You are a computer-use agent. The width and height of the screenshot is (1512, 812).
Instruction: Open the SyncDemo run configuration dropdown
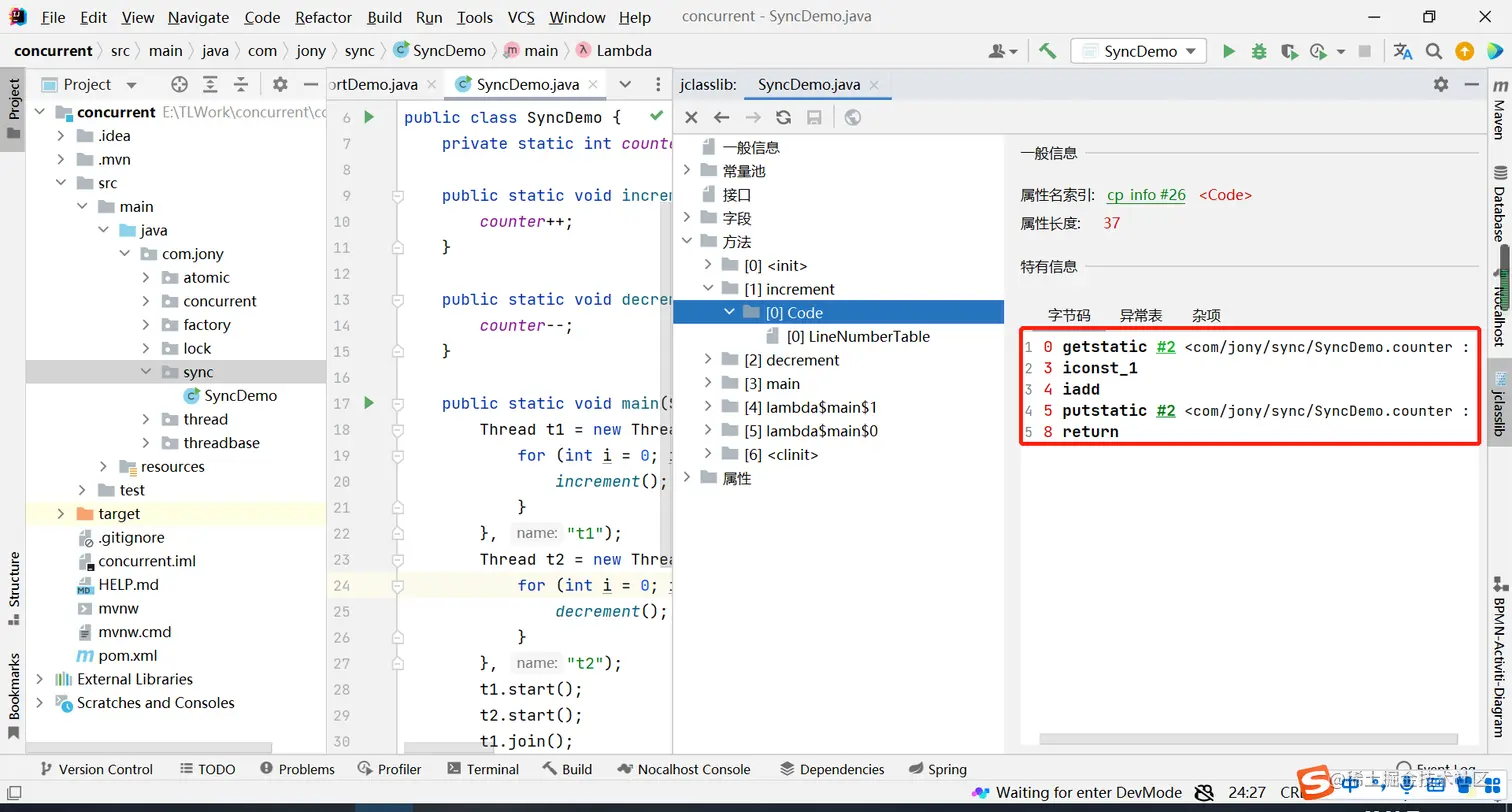coord(1138,51)
